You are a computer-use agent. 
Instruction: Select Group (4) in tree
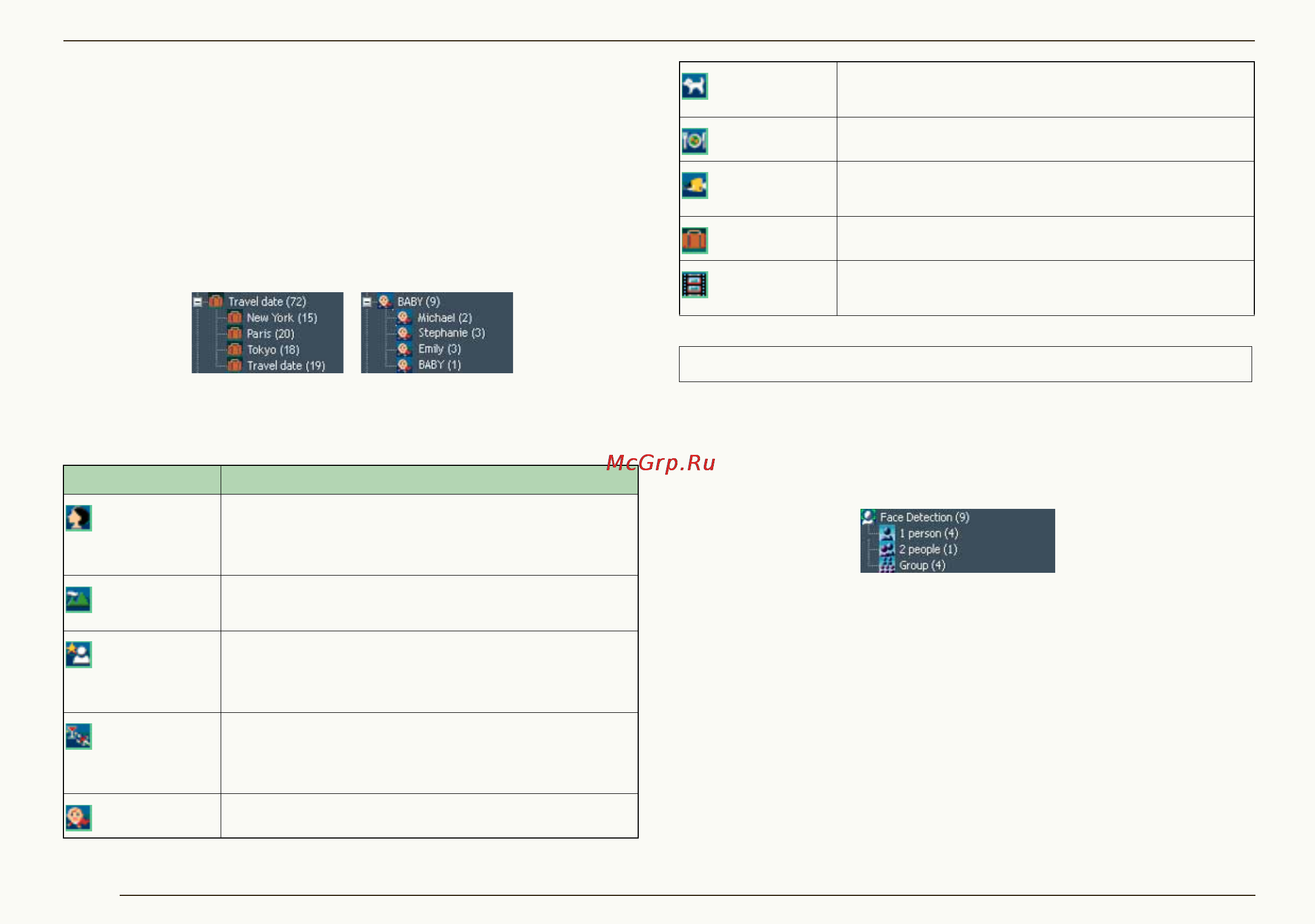[x=922, y=566]
